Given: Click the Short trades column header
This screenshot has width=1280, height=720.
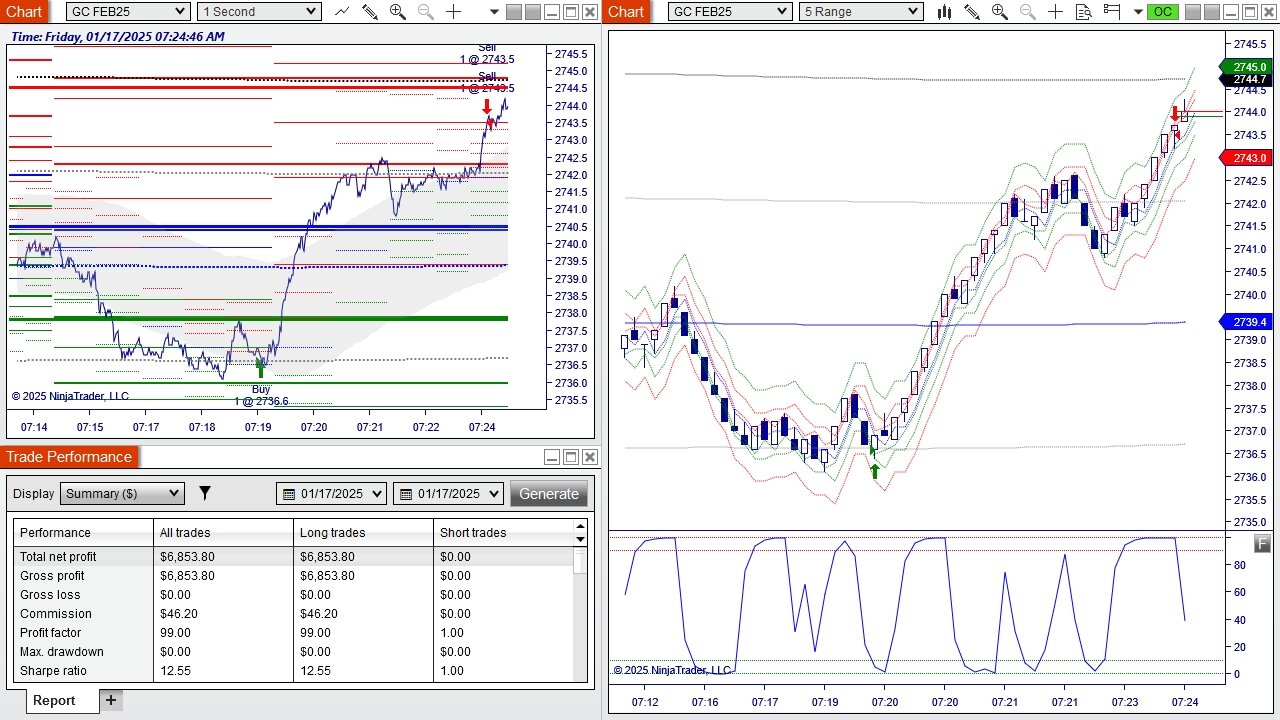Looking at the screenshot, I should point(503,533).
